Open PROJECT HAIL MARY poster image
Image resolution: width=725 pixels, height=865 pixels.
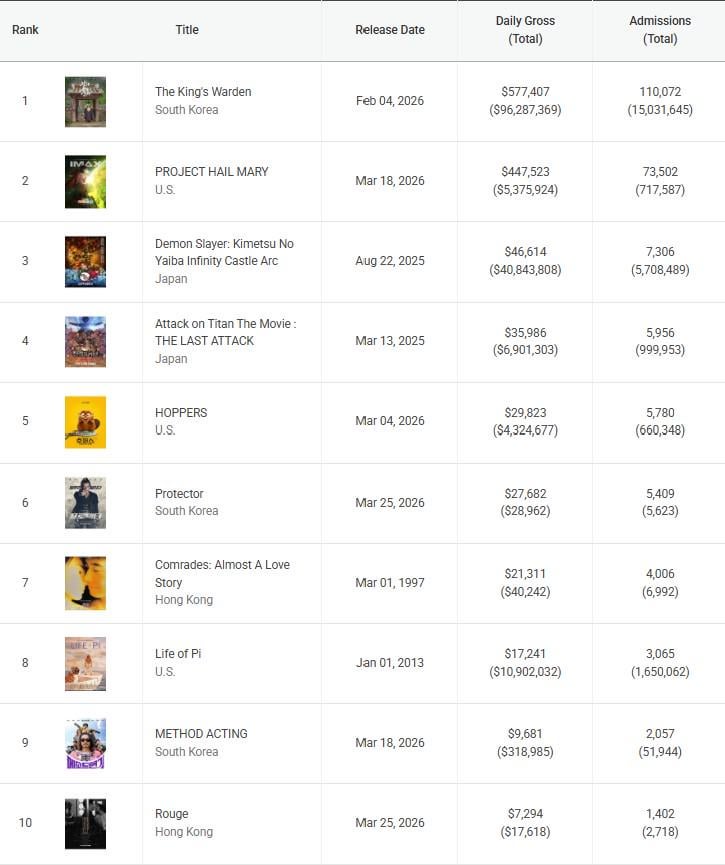pyautogui.click(x=85, y=182)
